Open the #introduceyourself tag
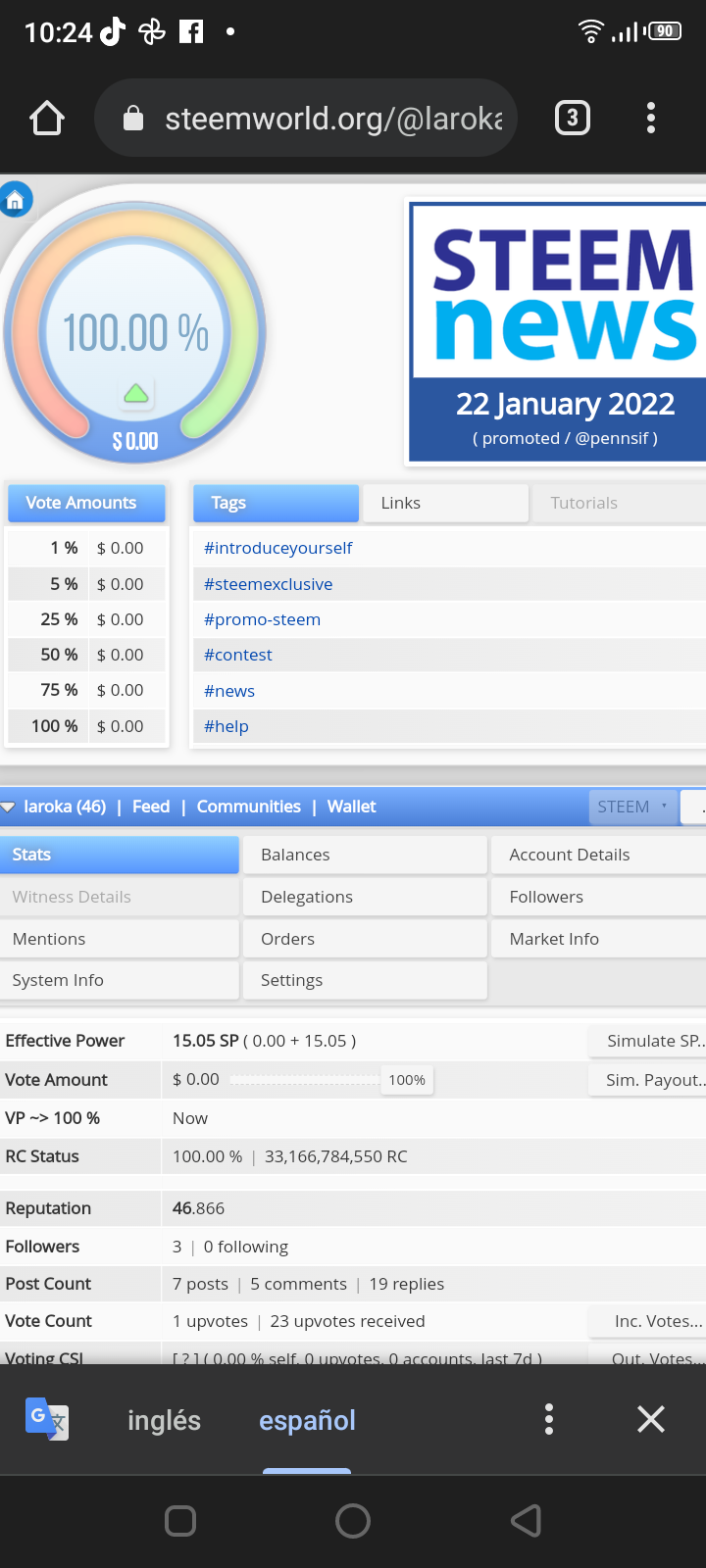Image resolution: width=706 pixels, height=1568 pixels. click(x=277, y=548)
